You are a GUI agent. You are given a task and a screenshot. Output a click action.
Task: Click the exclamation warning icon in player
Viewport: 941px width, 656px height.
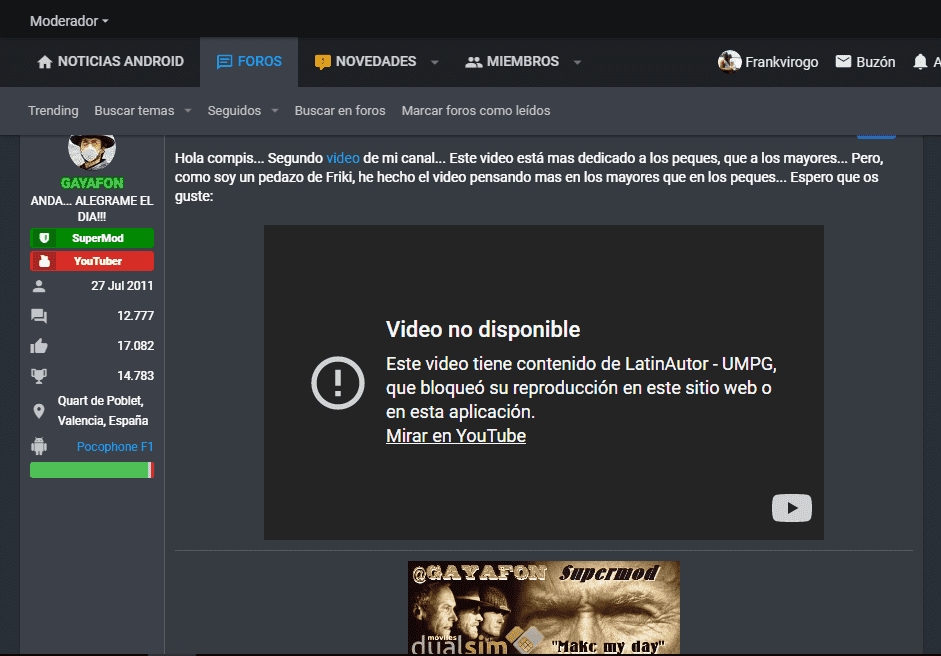click(x=338, y=383)
